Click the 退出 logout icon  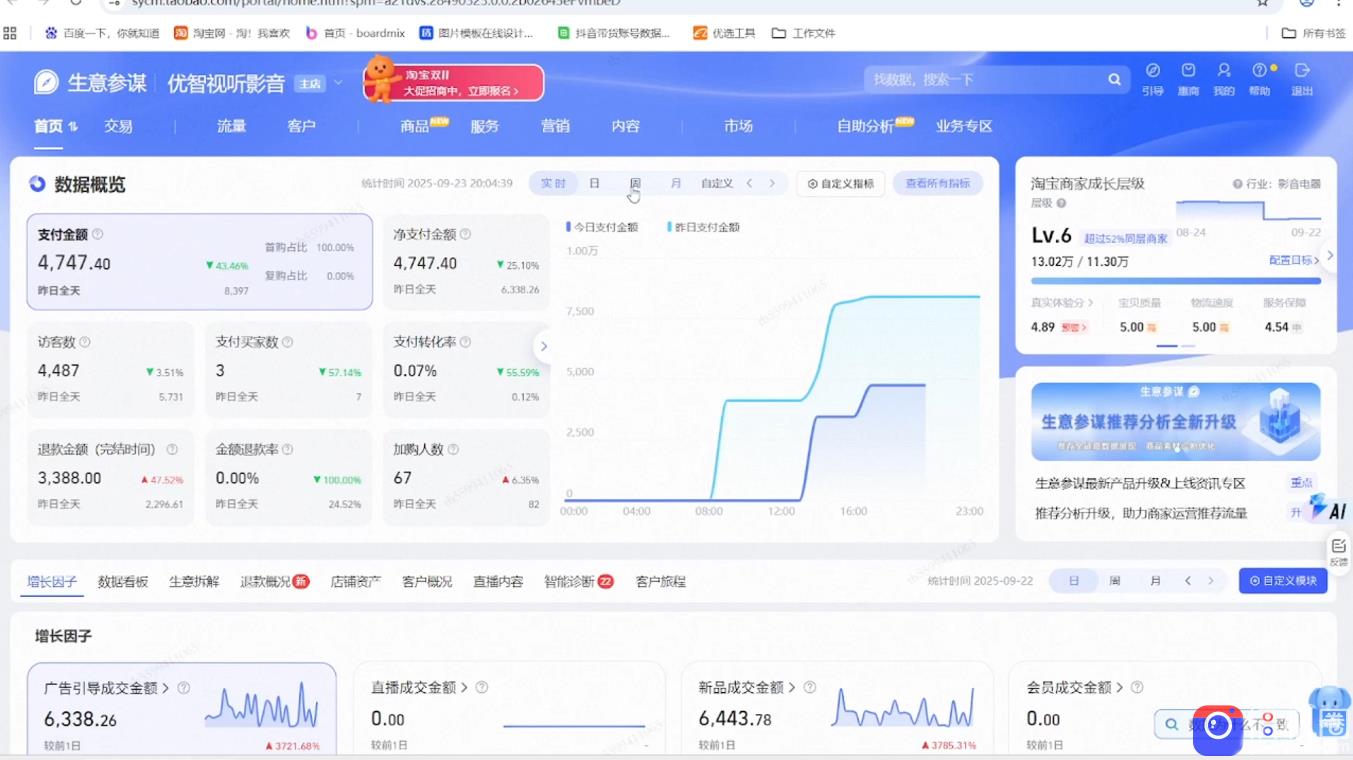pos(1302,70)
